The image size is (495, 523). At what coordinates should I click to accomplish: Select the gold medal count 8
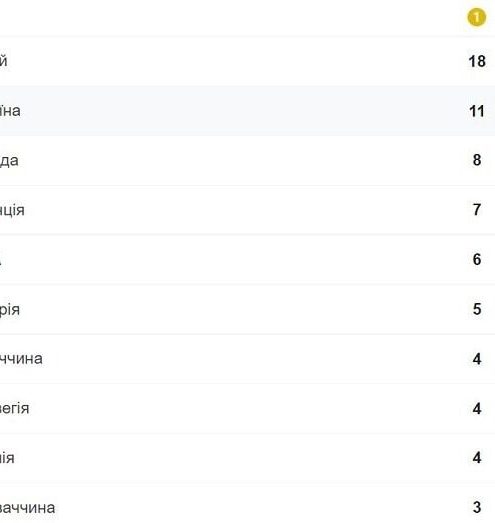pos(477,160)
